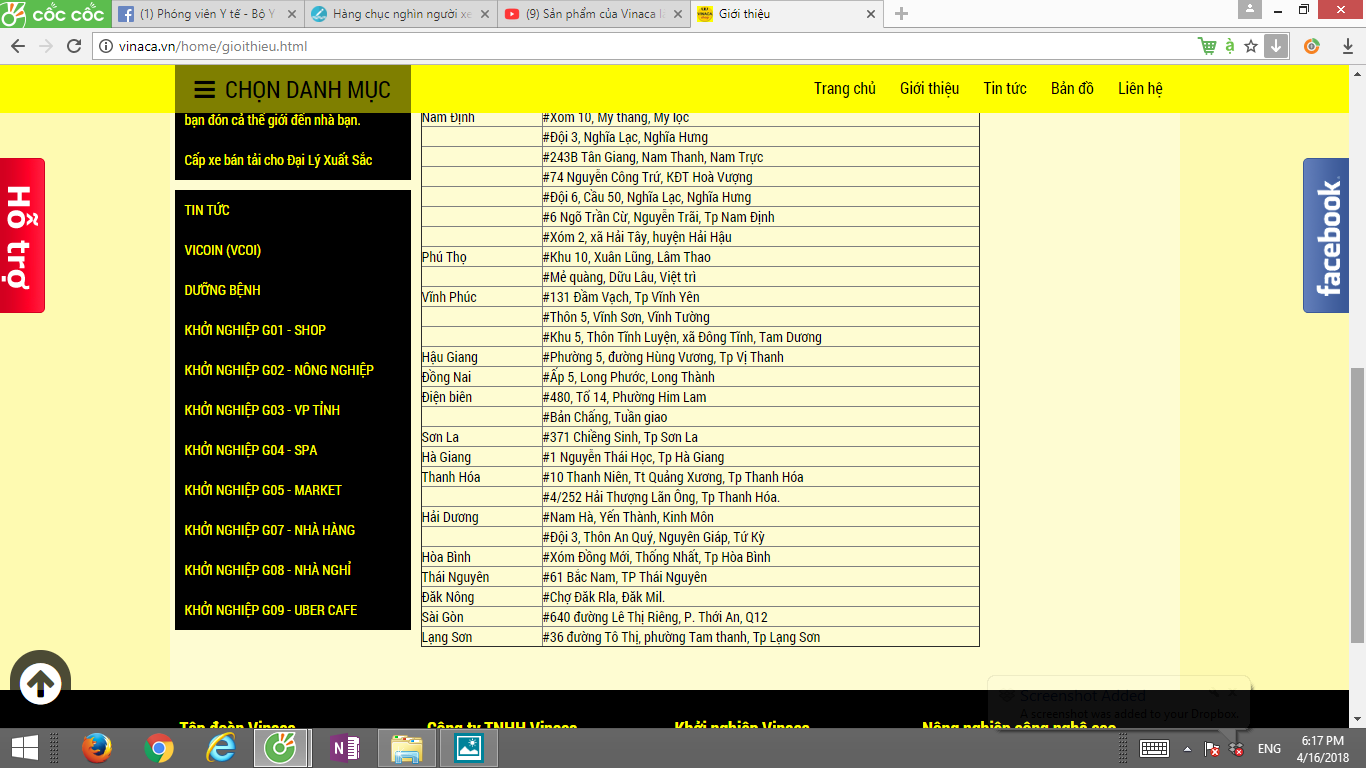Viewport: 1366px width, 768px height.
Task: Open KHỞI NGHIỆP G07 - NHÀ HÀNG item
Action: click(x=270, y=530)
